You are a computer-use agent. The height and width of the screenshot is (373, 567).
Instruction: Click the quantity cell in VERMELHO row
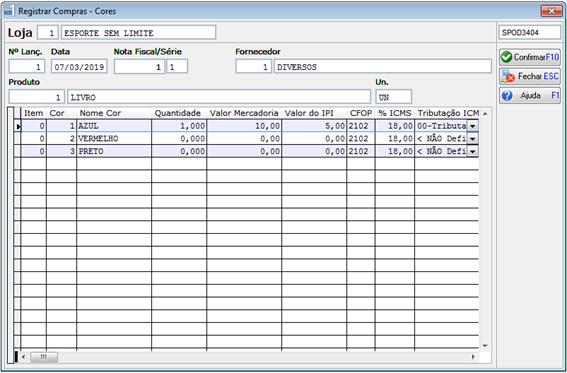[179, 138]
